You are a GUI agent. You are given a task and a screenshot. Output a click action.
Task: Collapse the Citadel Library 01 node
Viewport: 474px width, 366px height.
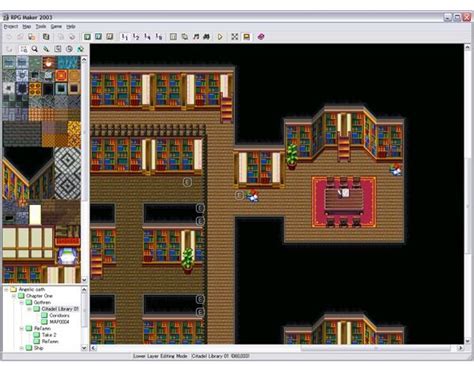(x=29, y=309)
